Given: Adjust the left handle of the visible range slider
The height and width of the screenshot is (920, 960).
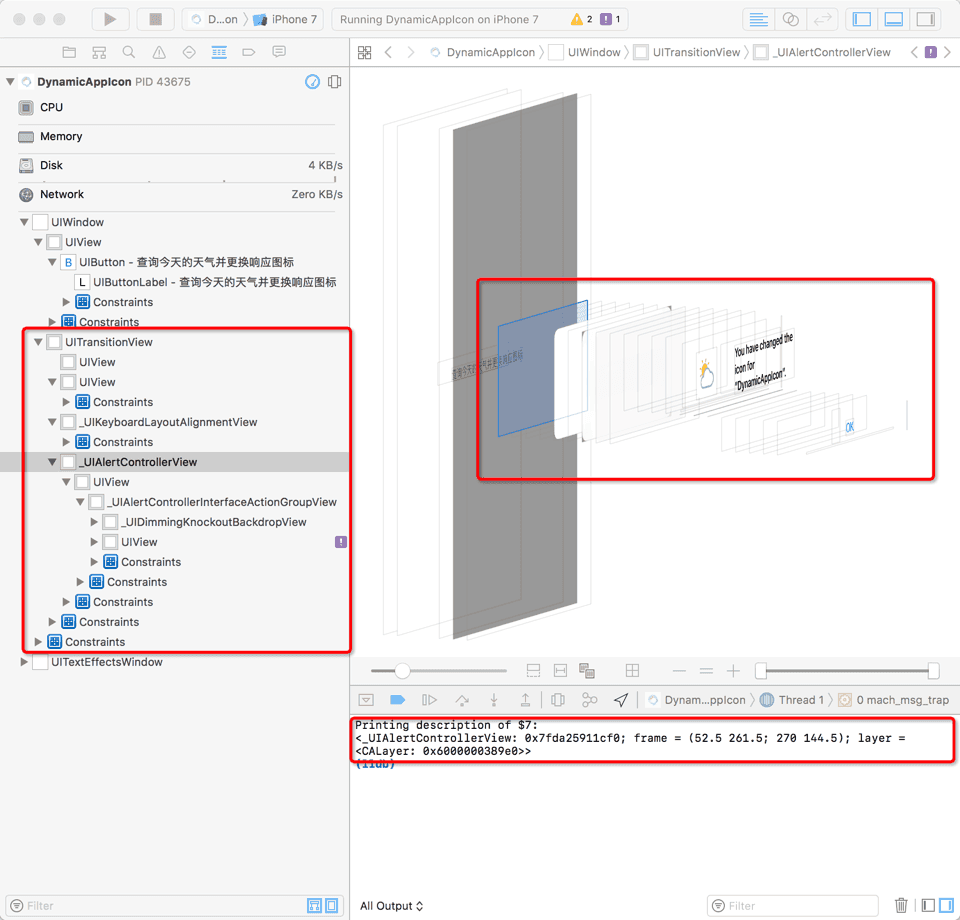Looking at the screenshot, I should point(760,671).
